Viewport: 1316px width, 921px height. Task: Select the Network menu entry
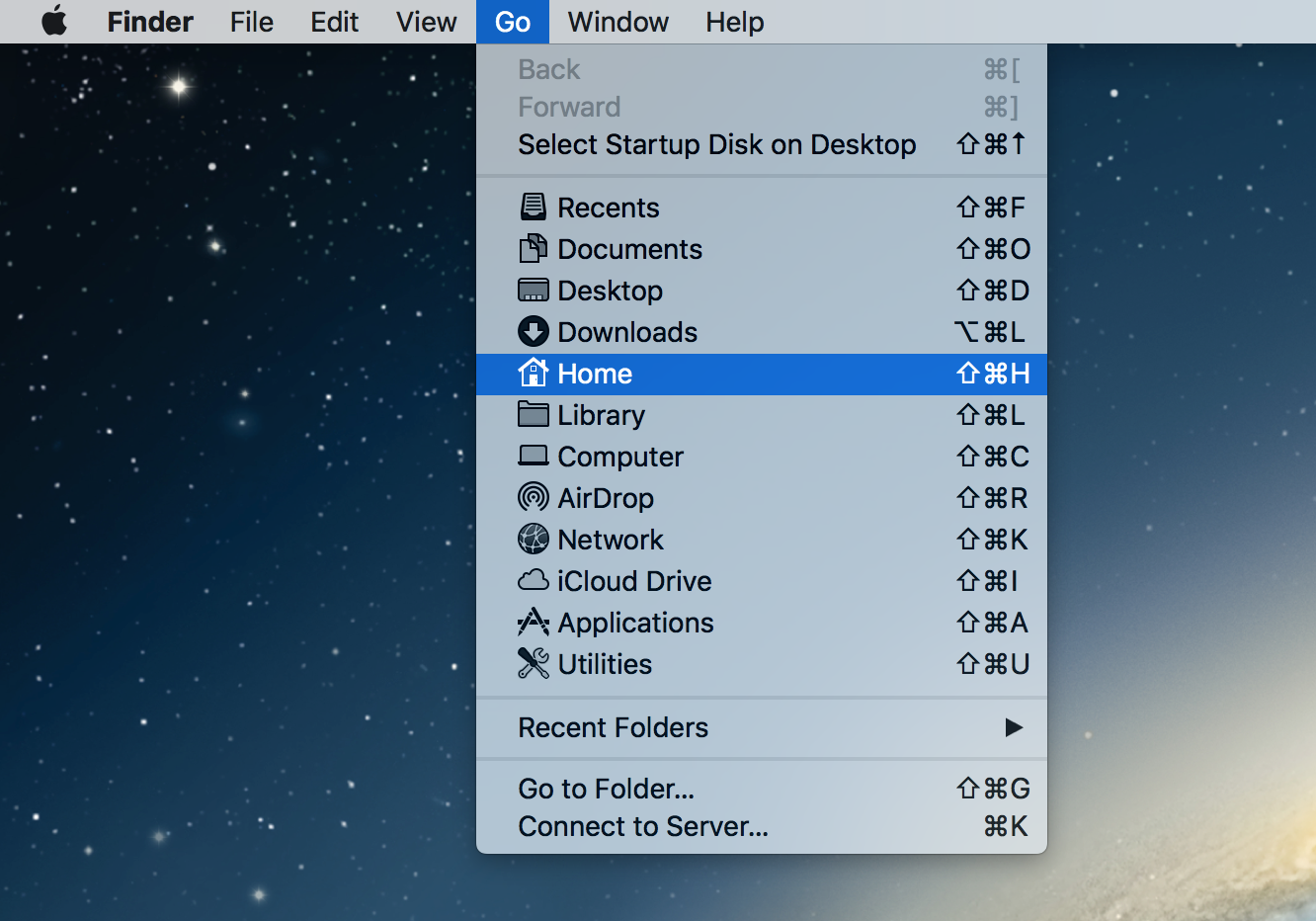click(x=610, y=540)
